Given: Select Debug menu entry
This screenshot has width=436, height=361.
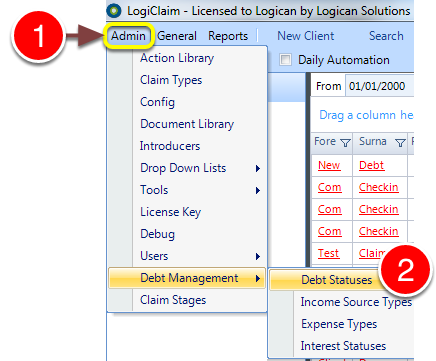Looking at the screenshot, I should pos(157,234).
